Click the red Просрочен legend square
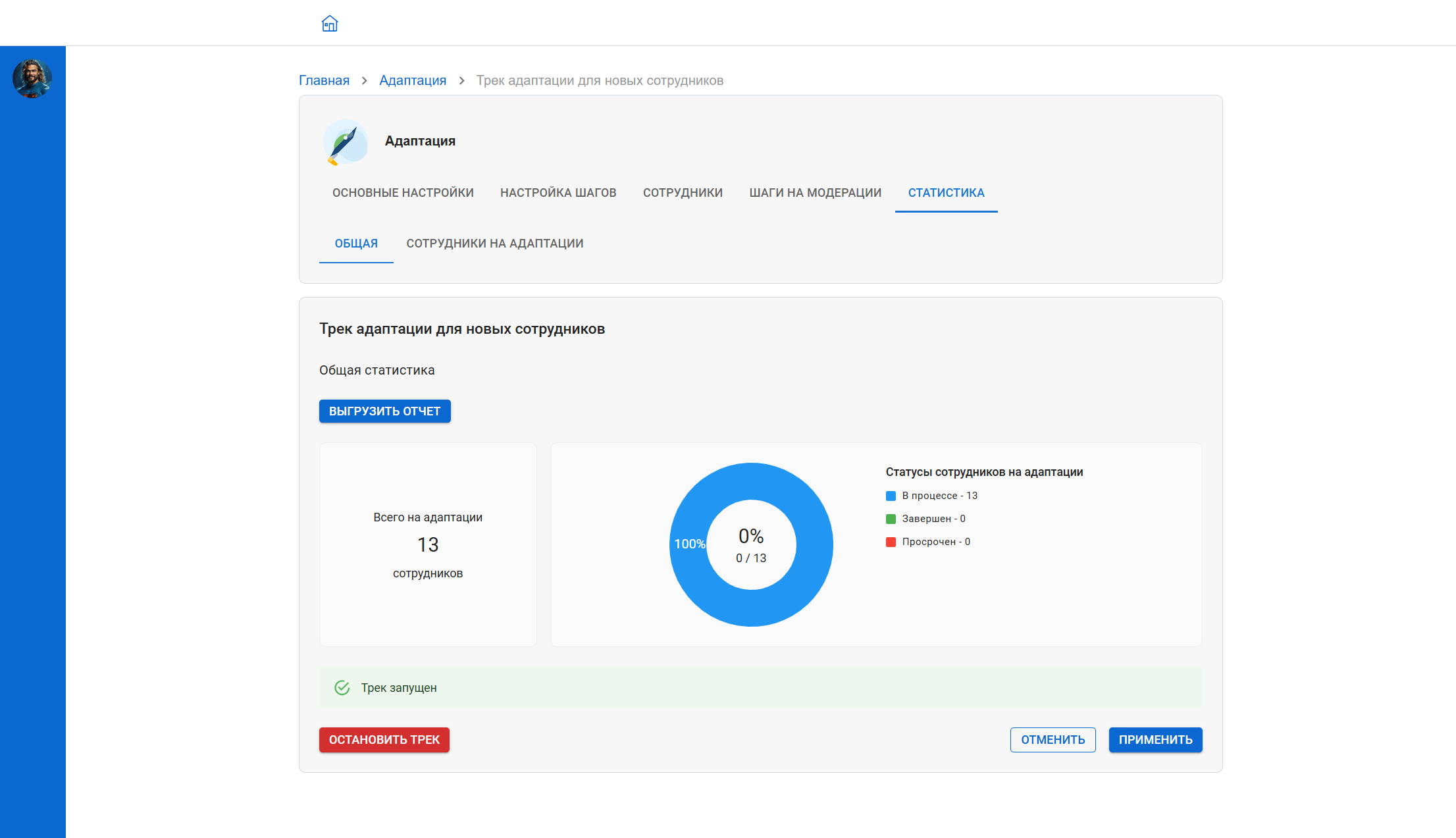This screenshot has height=838, width=1456. 891,542
